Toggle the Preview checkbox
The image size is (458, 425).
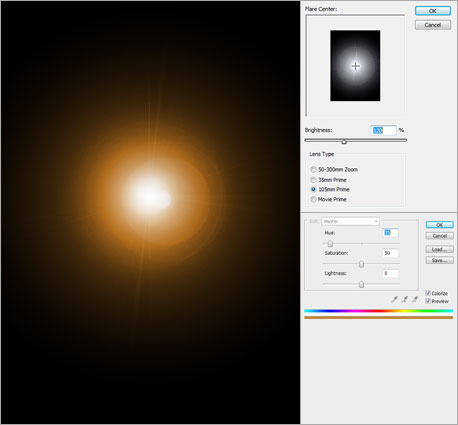pyautogui.click(x=428, y=301)
